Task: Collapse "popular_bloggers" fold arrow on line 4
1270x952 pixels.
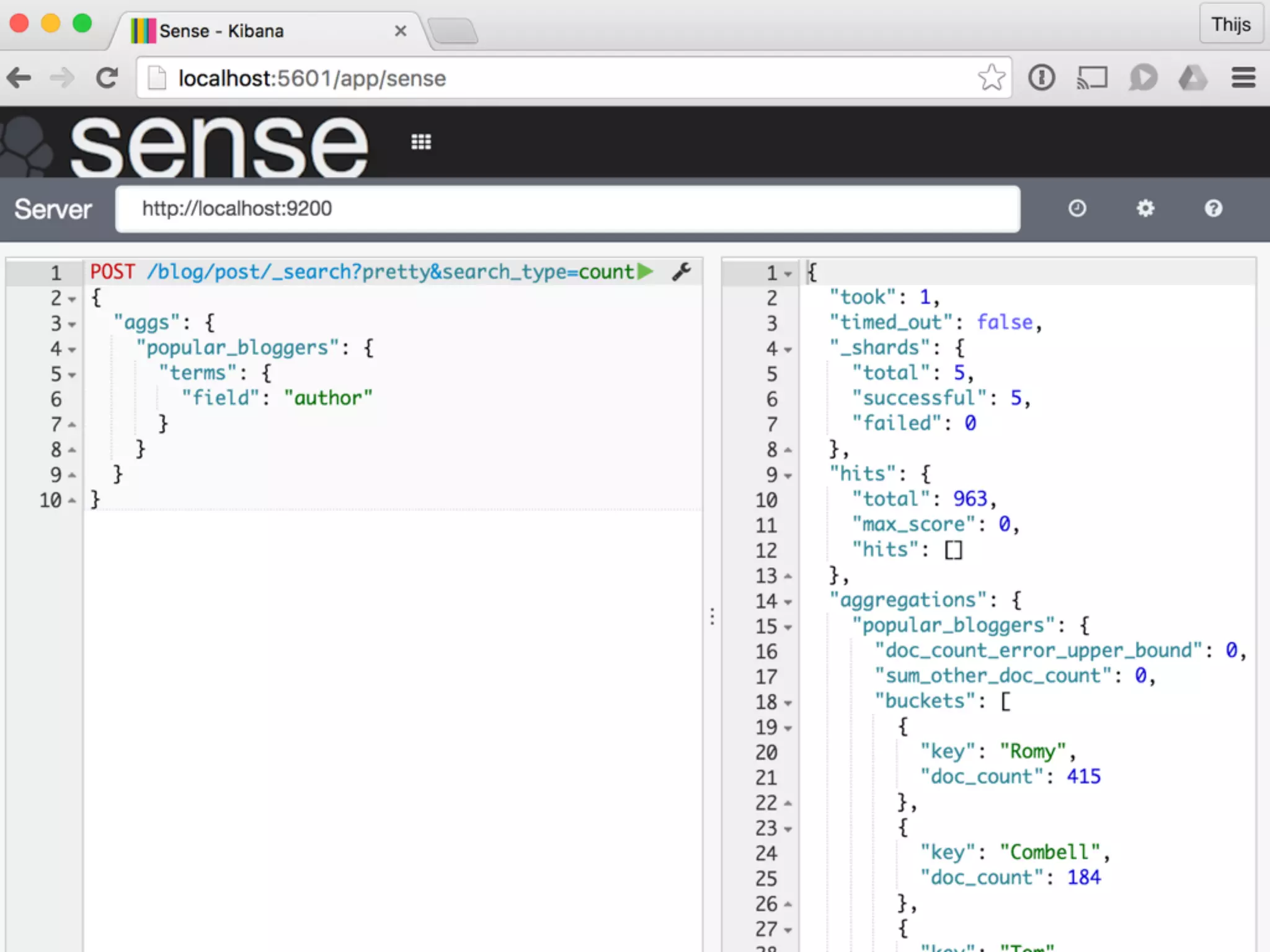Action: [72, 350]
